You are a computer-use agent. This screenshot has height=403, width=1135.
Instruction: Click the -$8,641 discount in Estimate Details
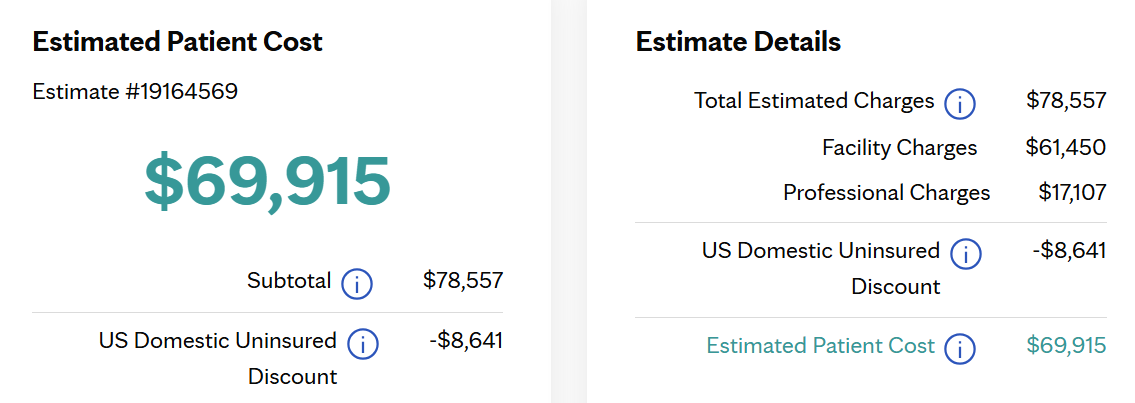[1069, 250]
